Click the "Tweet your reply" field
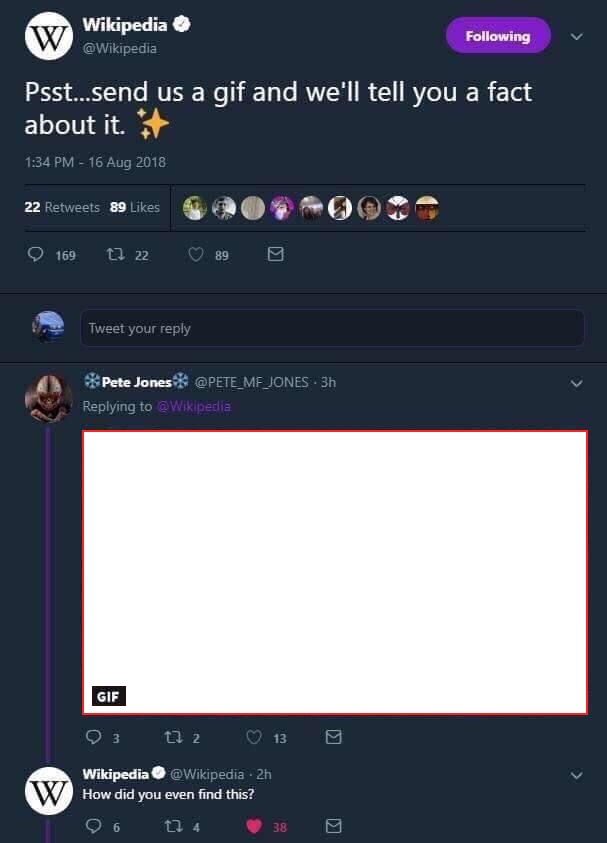The width and height of the screenshot is (607, 843). [x=332, y=328]
